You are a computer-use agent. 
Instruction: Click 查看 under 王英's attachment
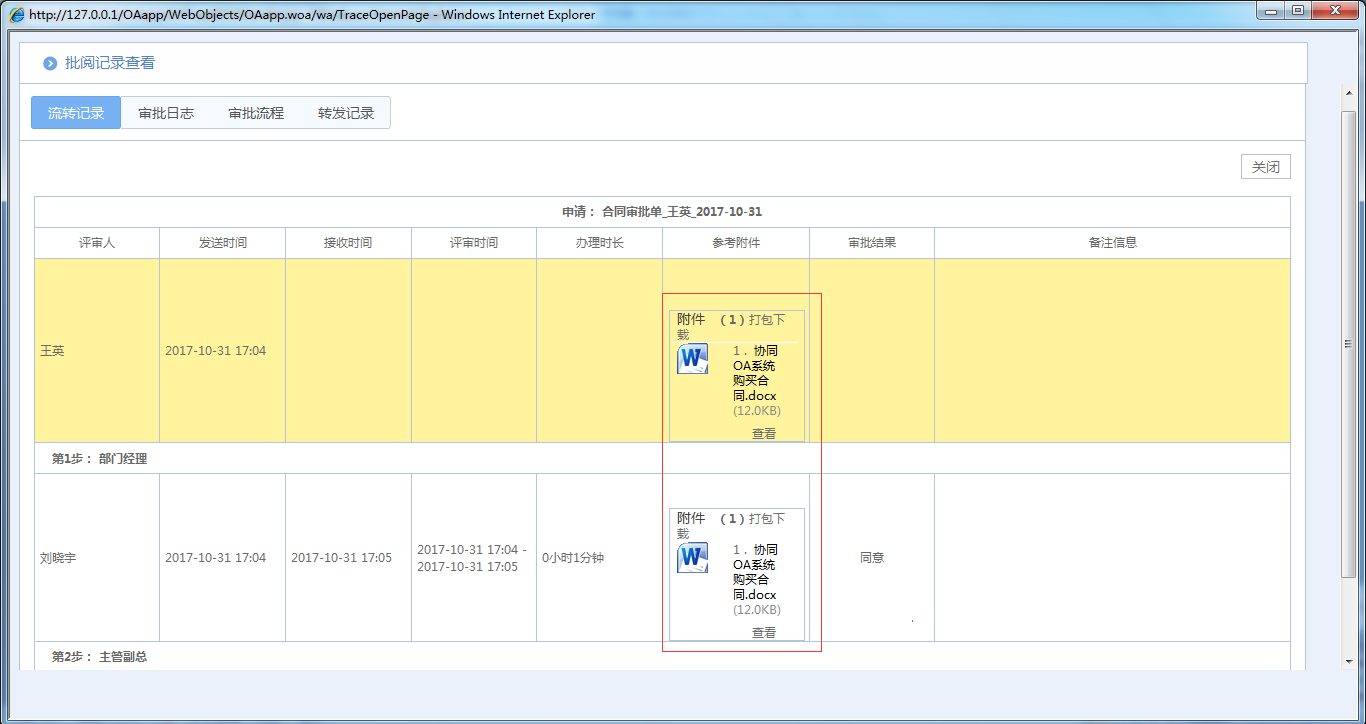tap(764, 434)
